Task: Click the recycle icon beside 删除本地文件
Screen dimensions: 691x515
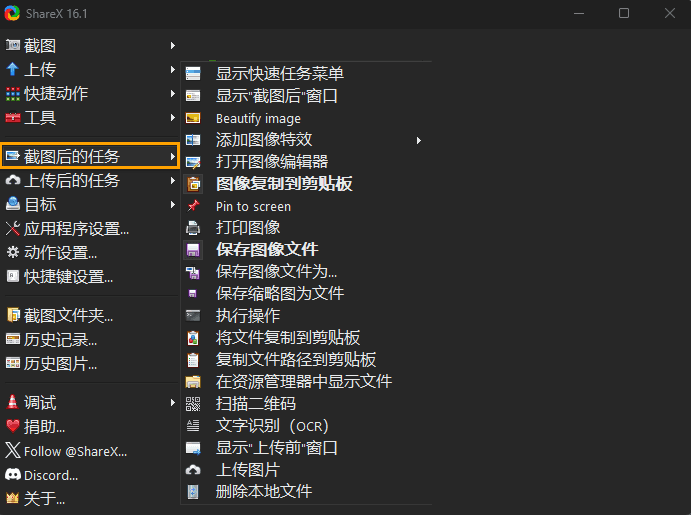Action: [x=193, y=492]
